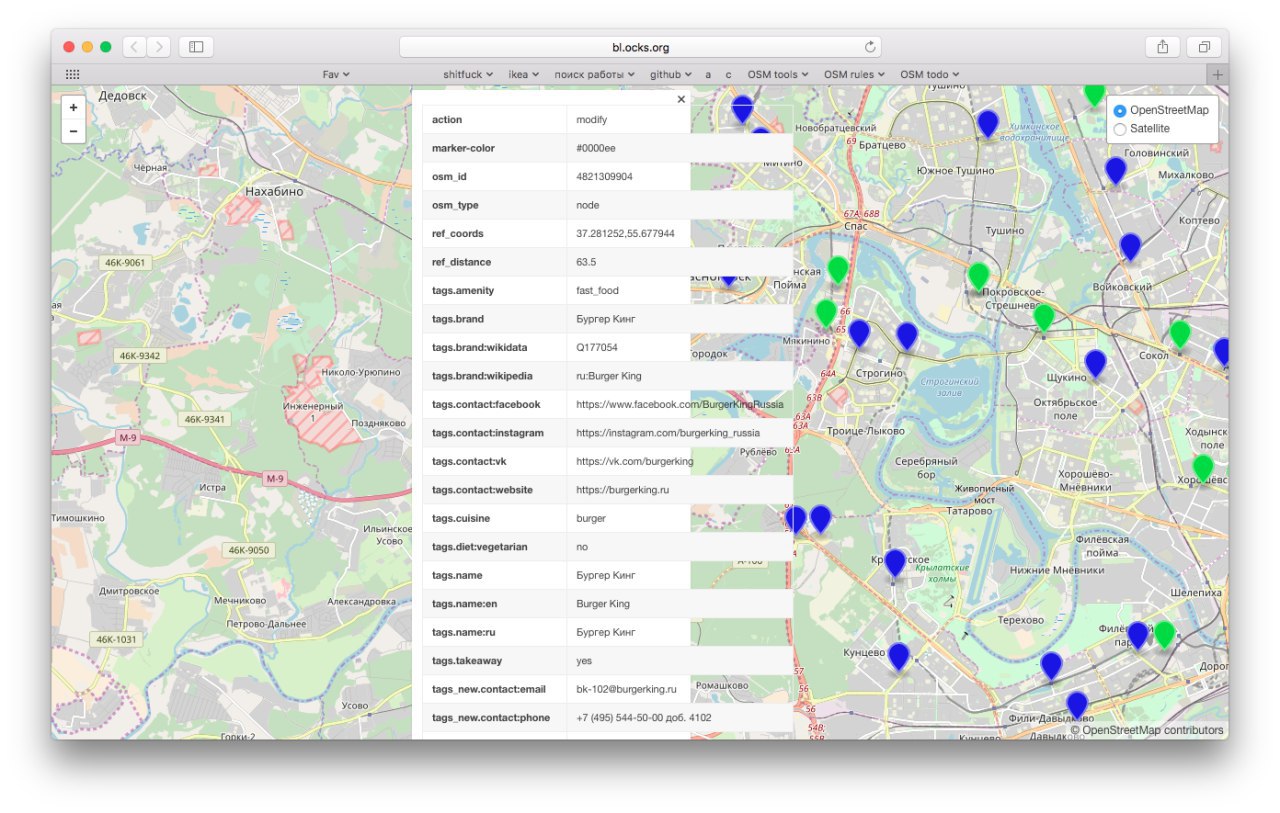
Task: Click the bl.ocks.org address bar
Action: [640, 47]
